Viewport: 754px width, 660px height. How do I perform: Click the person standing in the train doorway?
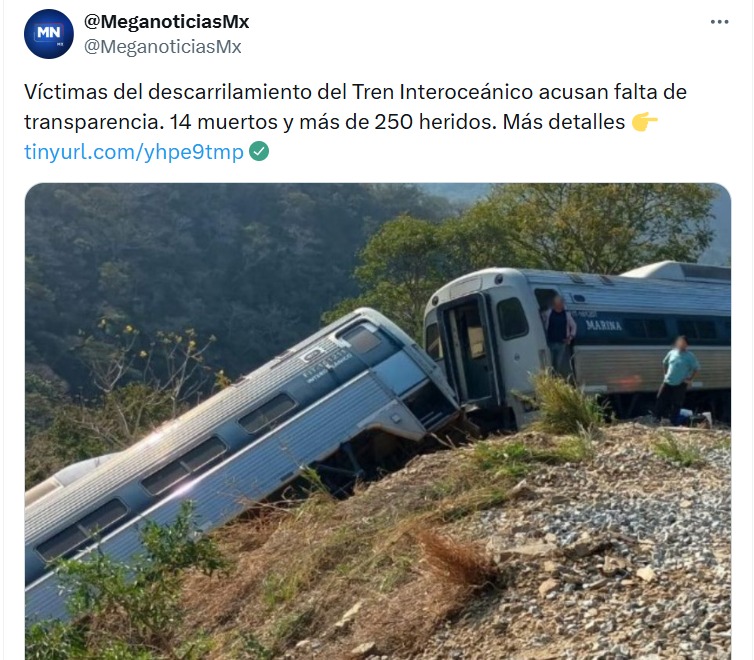tap(559, 334)
